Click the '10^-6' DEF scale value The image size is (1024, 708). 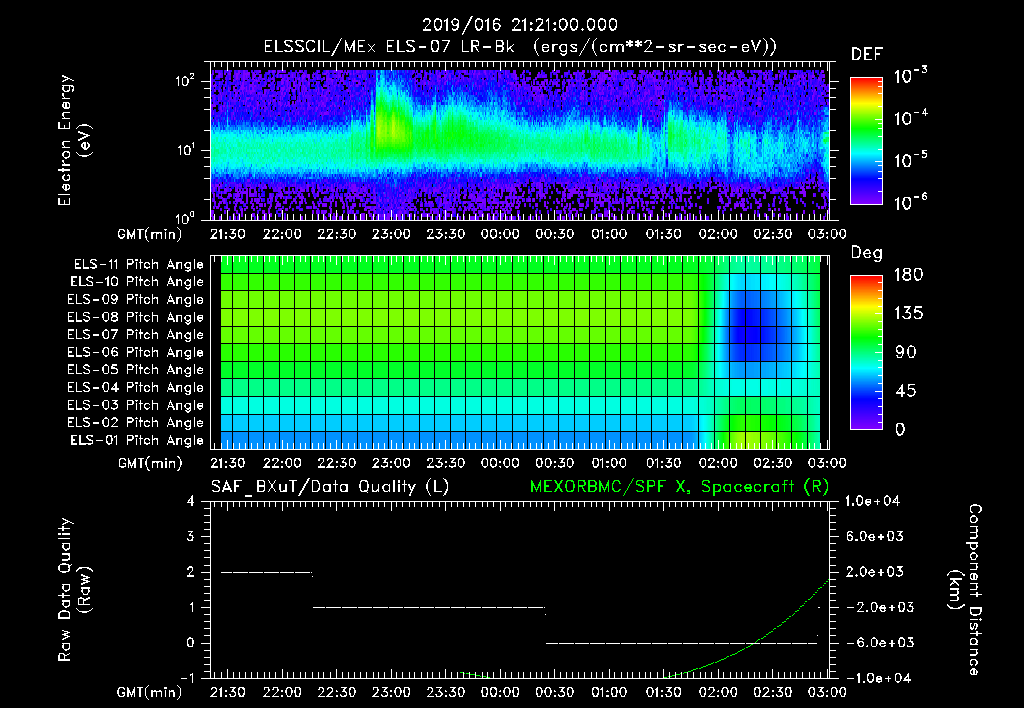[x=910, y=202]
